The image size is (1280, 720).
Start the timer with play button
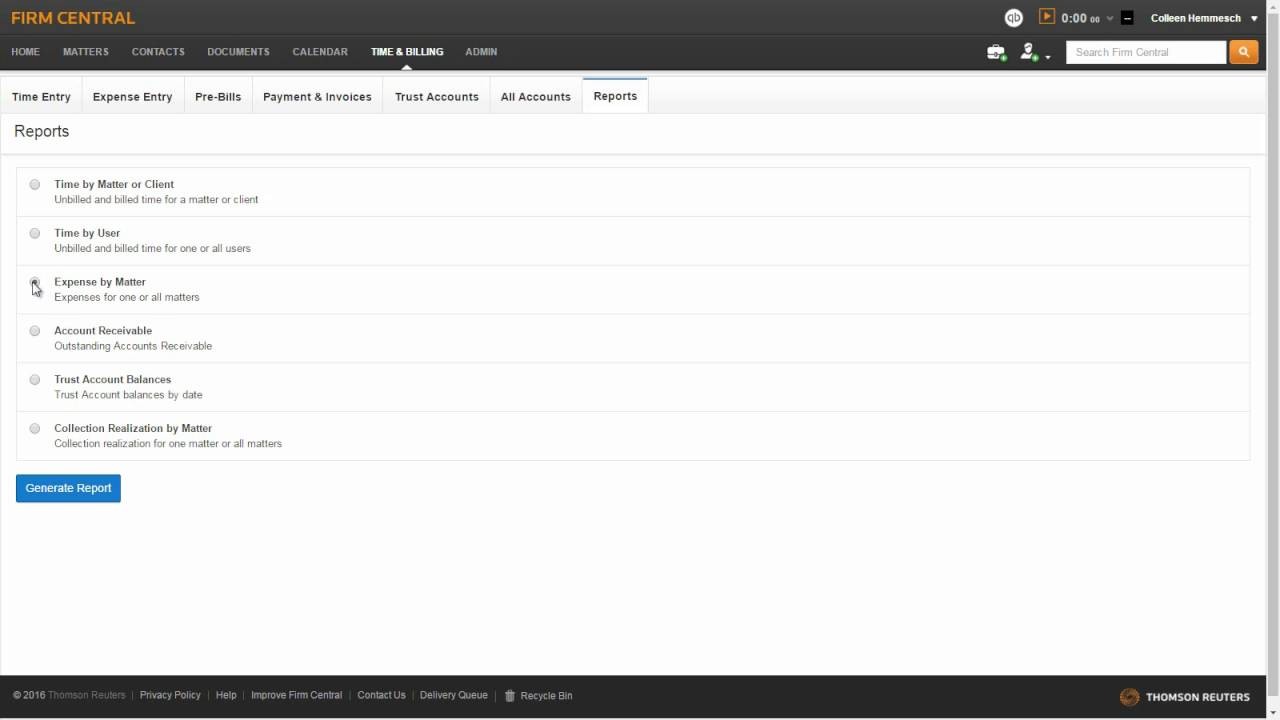(x=1046, y=17)
